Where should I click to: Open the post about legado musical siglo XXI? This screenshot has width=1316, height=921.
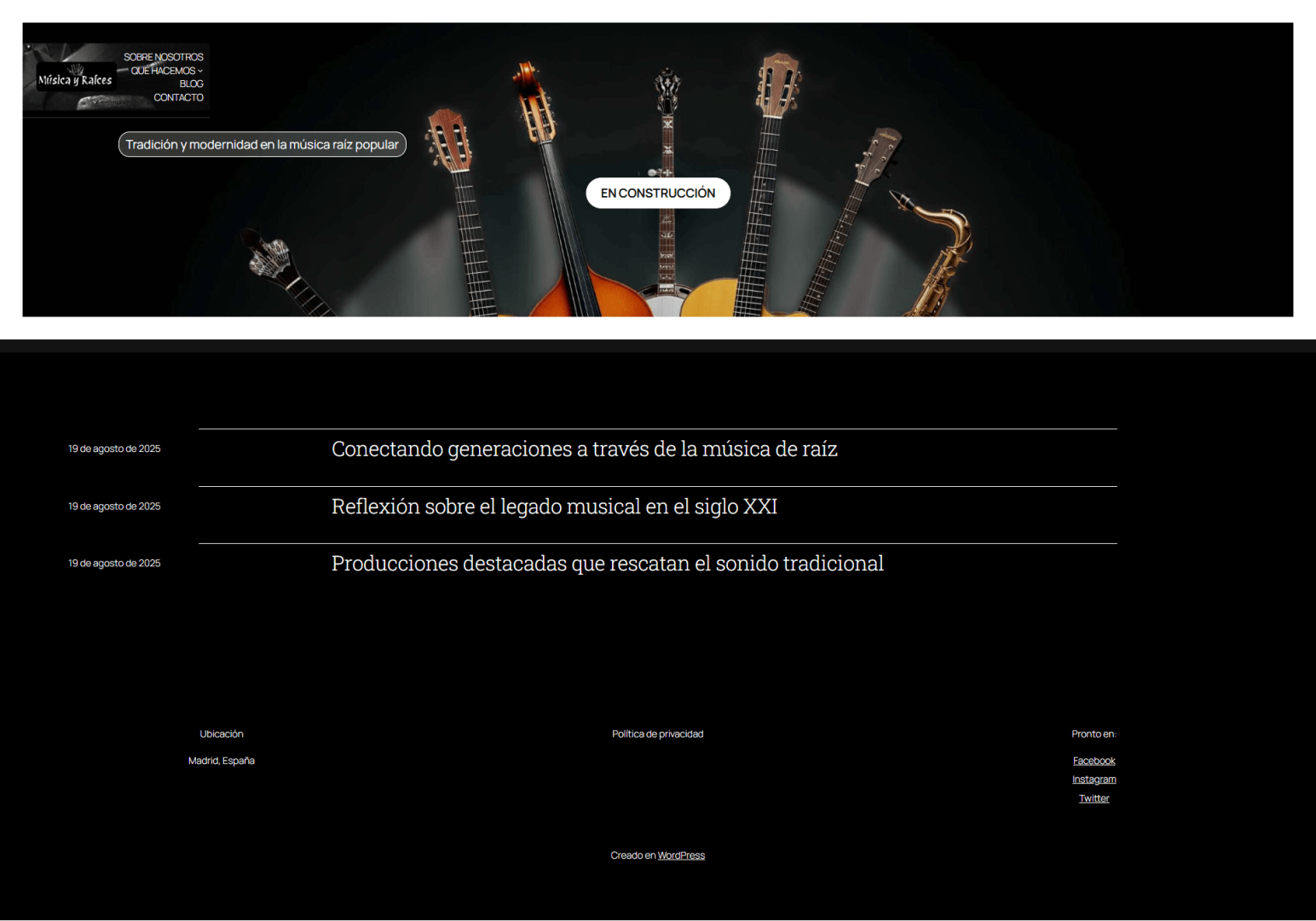click(x=554, y=507)
